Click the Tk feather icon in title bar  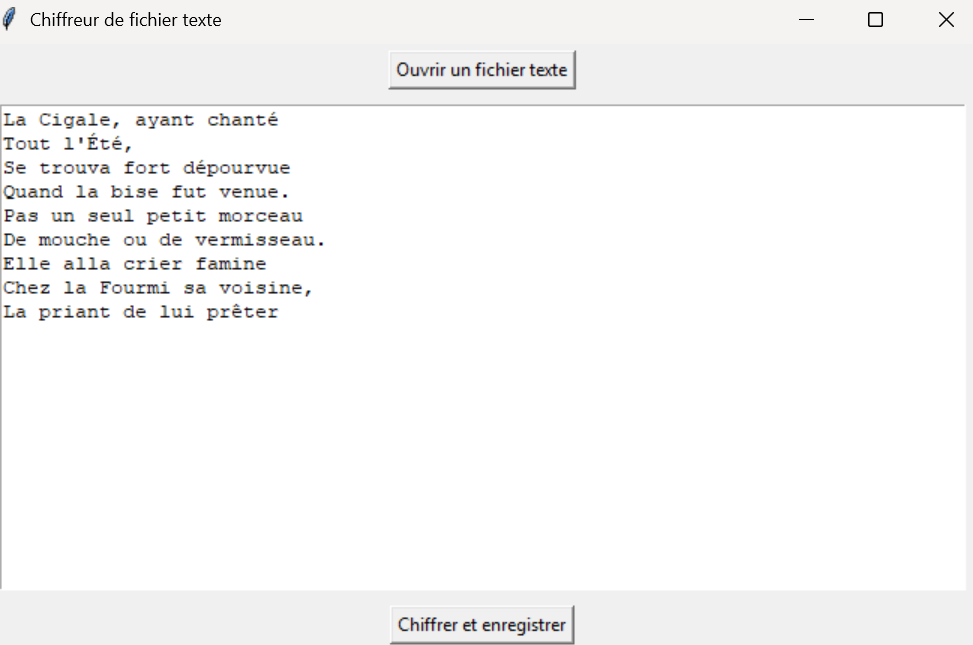point(10,20)
